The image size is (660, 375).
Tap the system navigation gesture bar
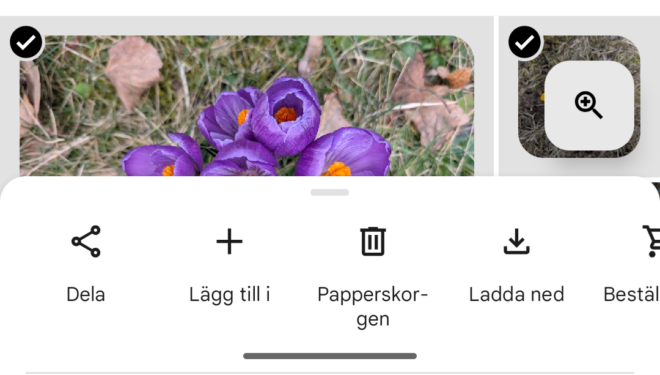tap(330, 356)
